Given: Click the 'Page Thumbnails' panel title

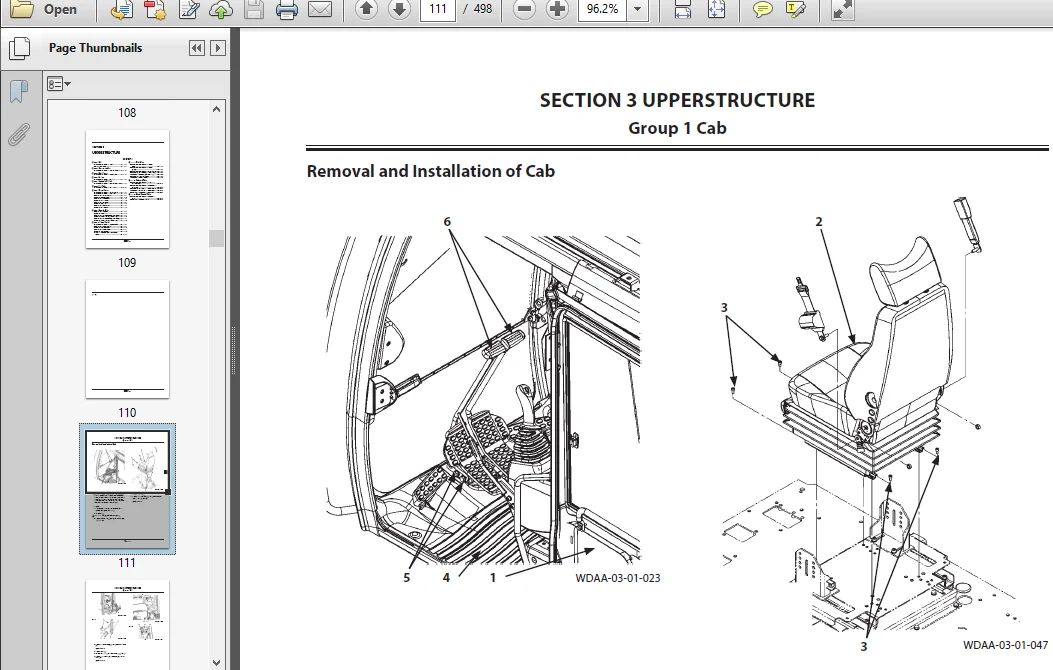Looking at the screenshot, I should click(95, 48).
